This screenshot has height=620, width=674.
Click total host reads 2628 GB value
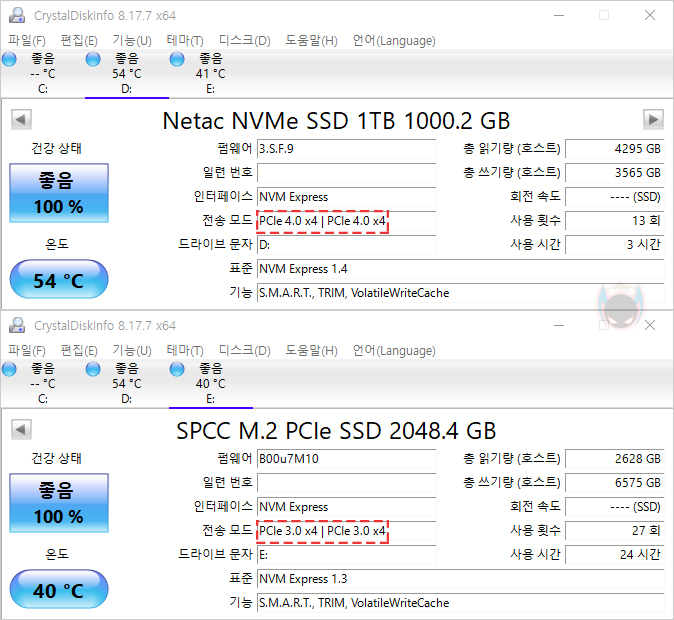(615, 459)
